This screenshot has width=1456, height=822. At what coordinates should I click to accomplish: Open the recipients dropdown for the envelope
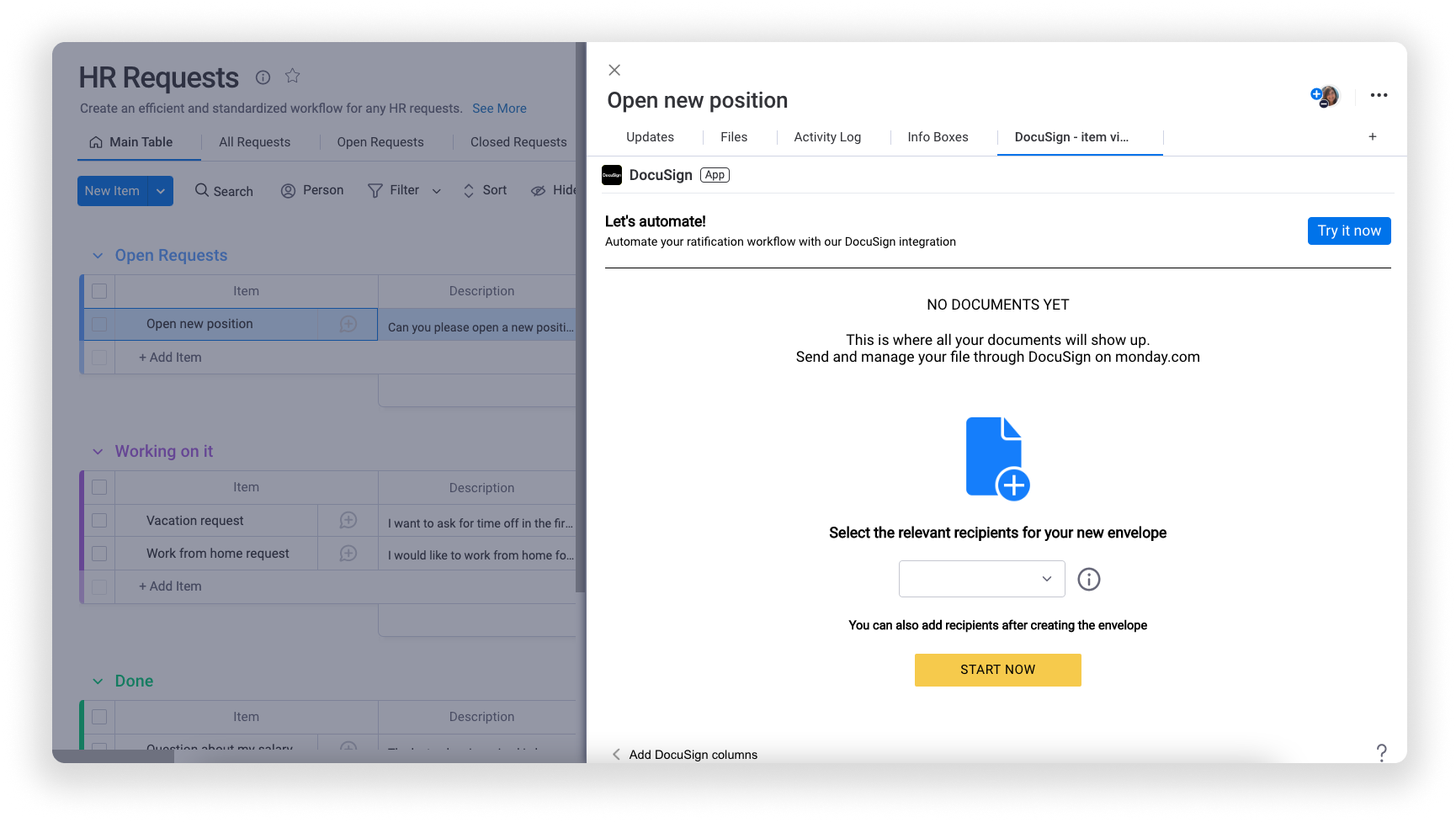[981, 579]
